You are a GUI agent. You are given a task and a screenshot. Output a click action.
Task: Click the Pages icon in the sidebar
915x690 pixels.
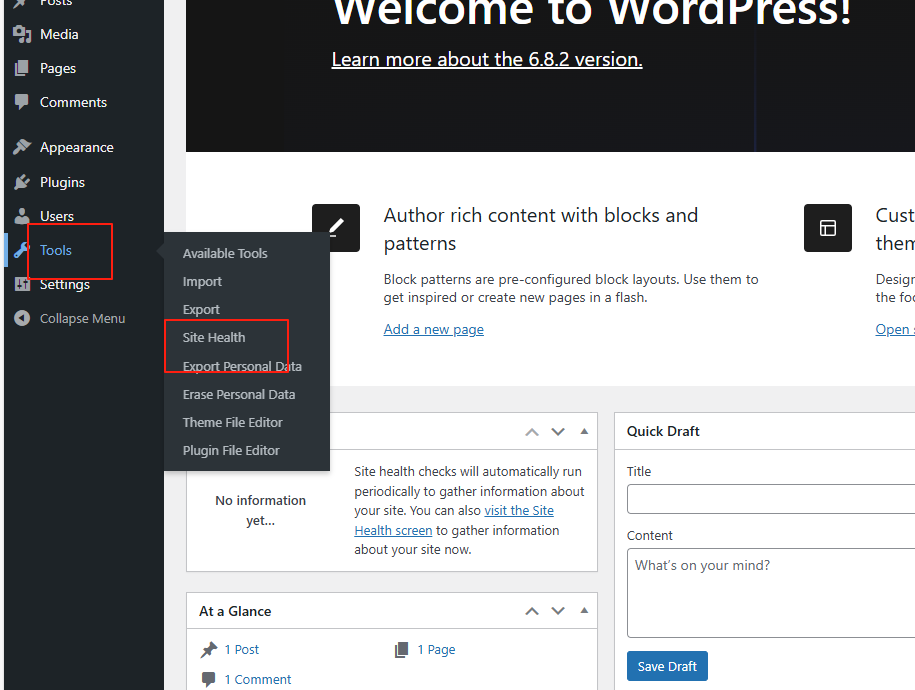(x=22, y=68)
